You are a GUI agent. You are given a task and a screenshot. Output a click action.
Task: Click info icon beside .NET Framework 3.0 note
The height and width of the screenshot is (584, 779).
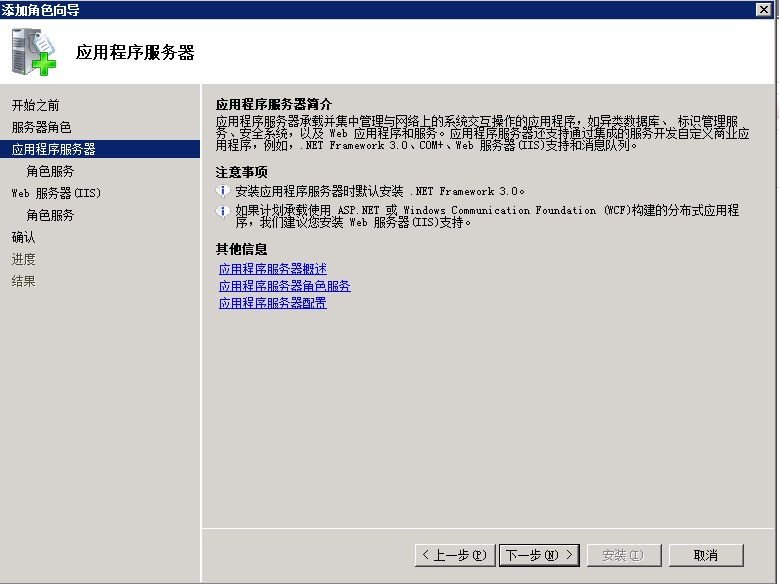pyautogui.click(x=223, y=191)
